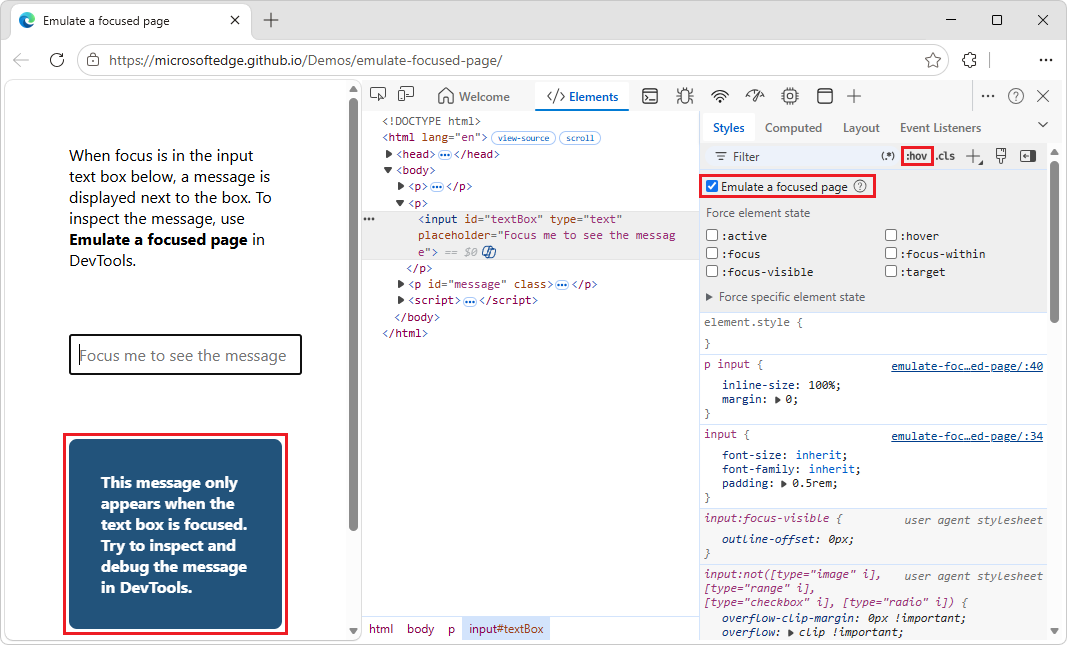Image resolution: width=1067 pixels, height=645 pixels.
Task: Add more tools with plus icon
Action: pyautogui.click(x=854, y=97)
